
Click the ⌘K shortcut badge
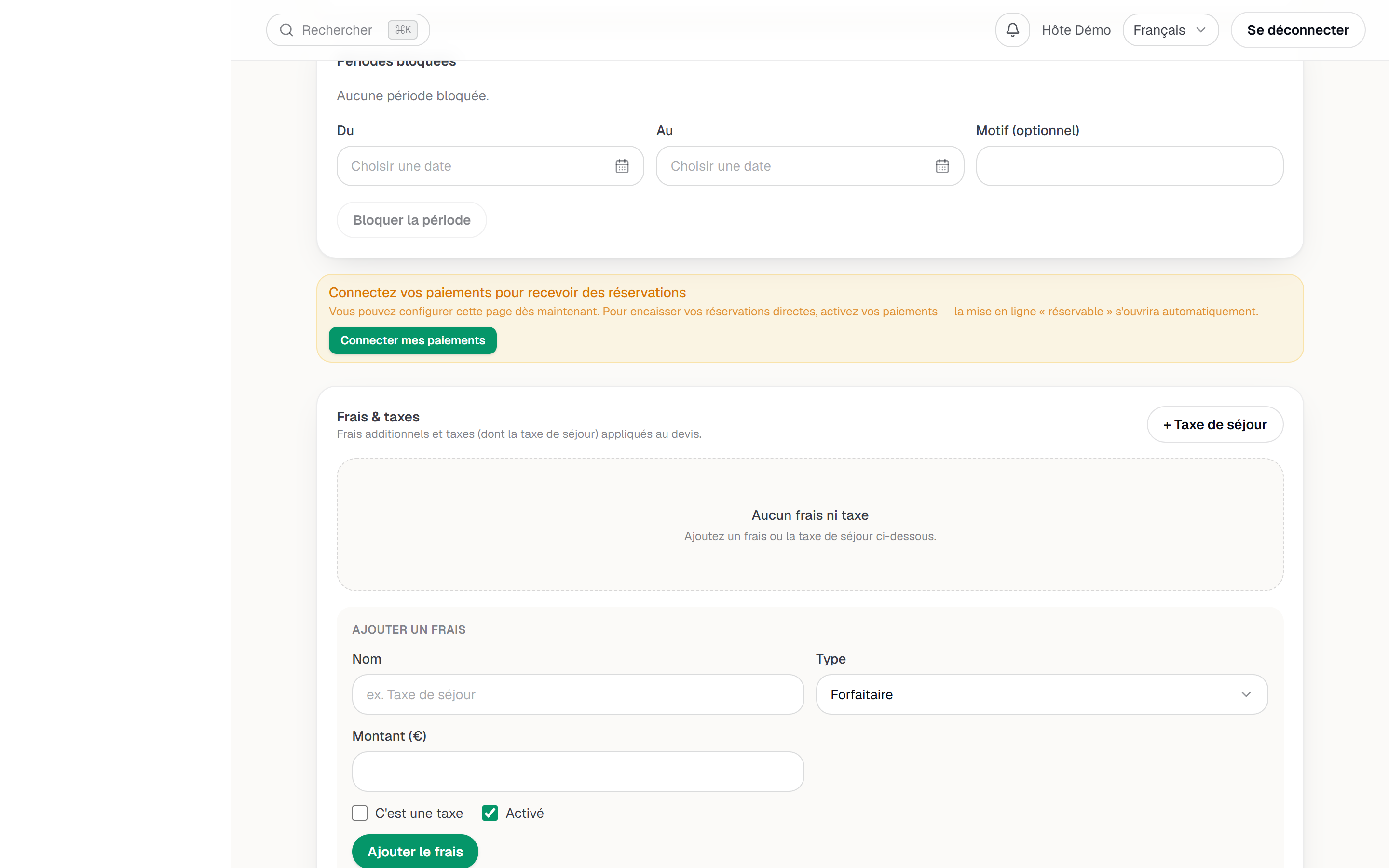(403, 30)
